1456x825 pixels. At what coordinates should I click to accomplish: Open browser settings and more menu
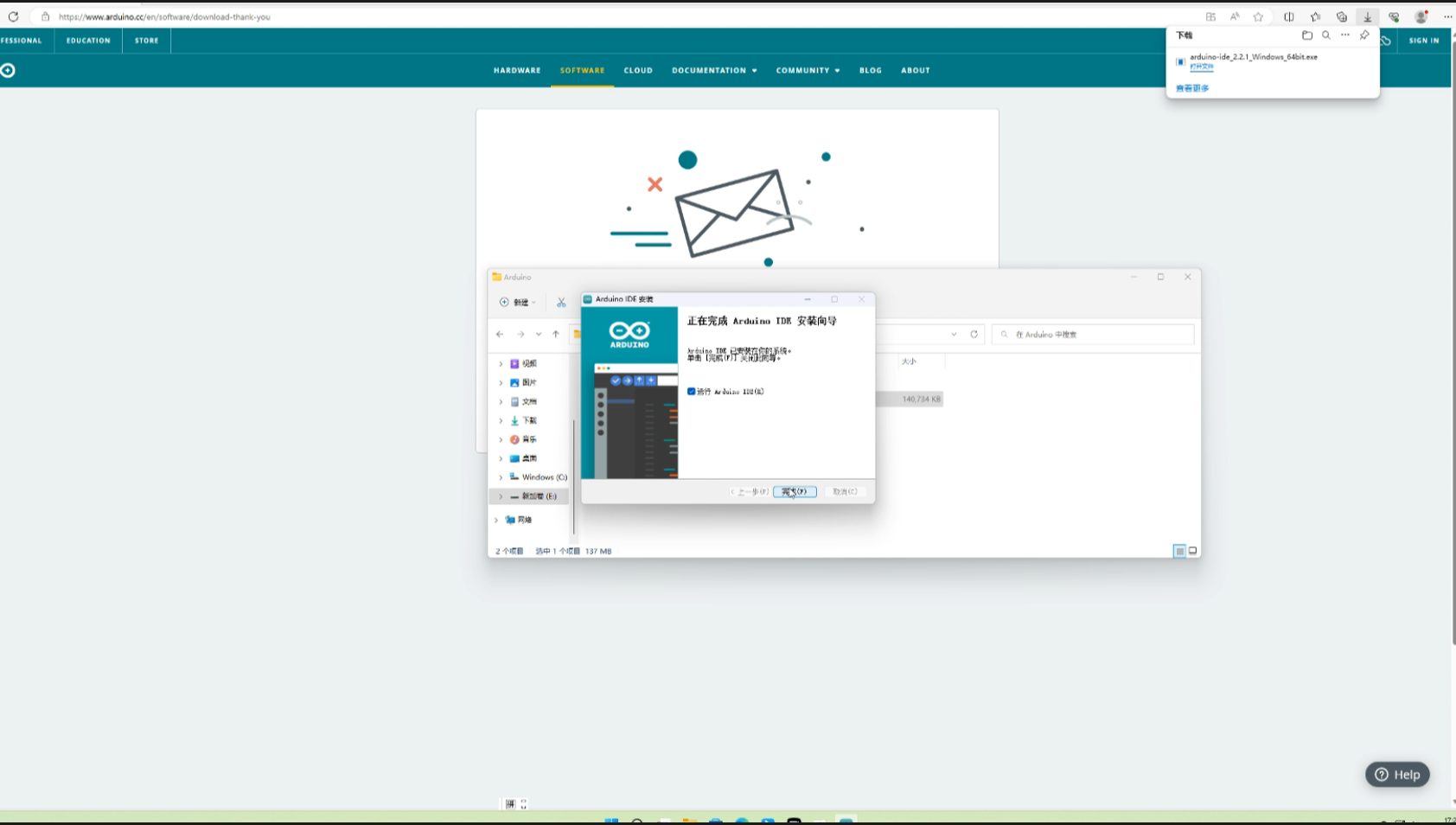tap(1447, 16)
